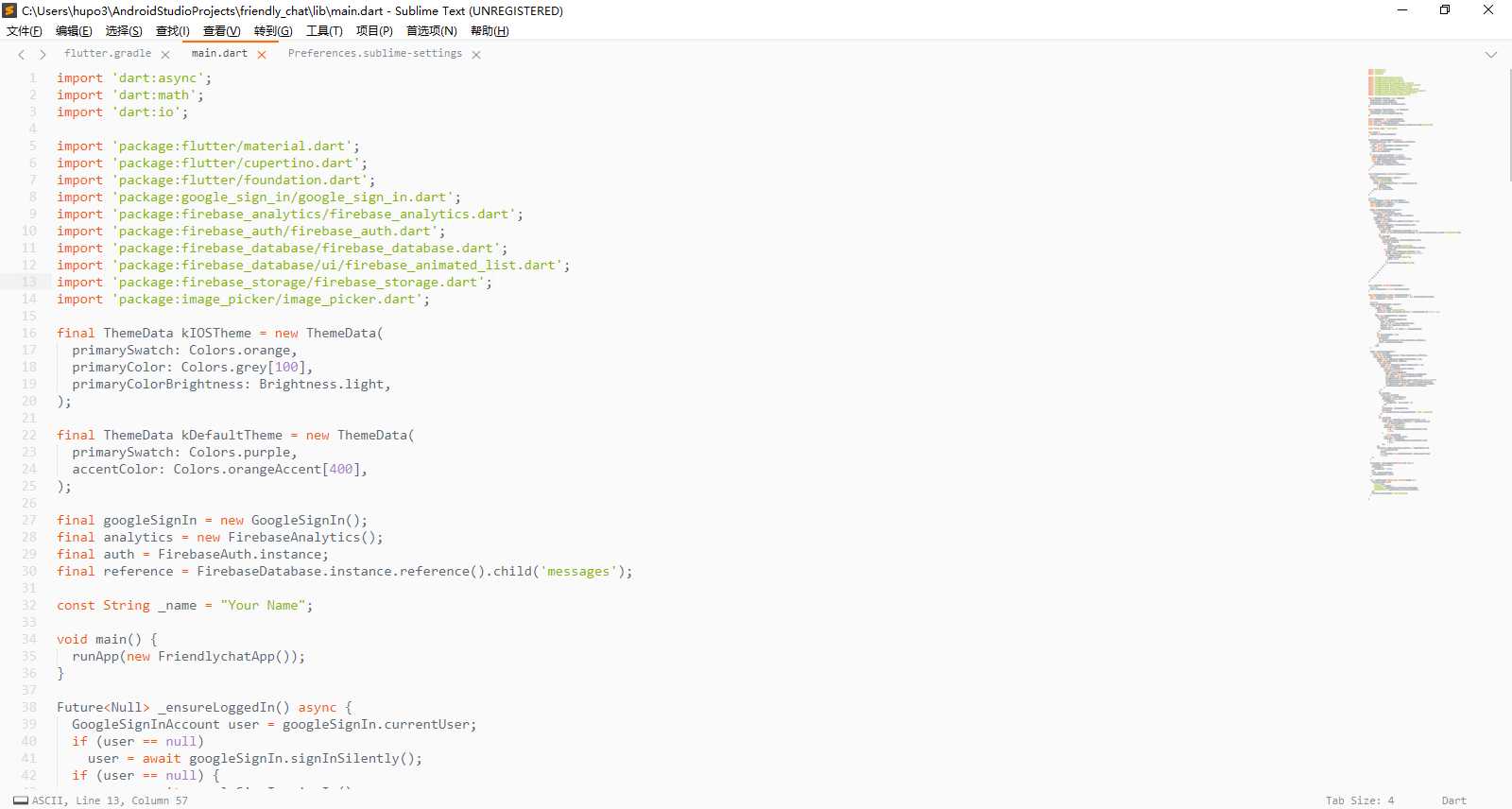
Task: Open the 查找(I) menu
Action: [x=173, y=31]
